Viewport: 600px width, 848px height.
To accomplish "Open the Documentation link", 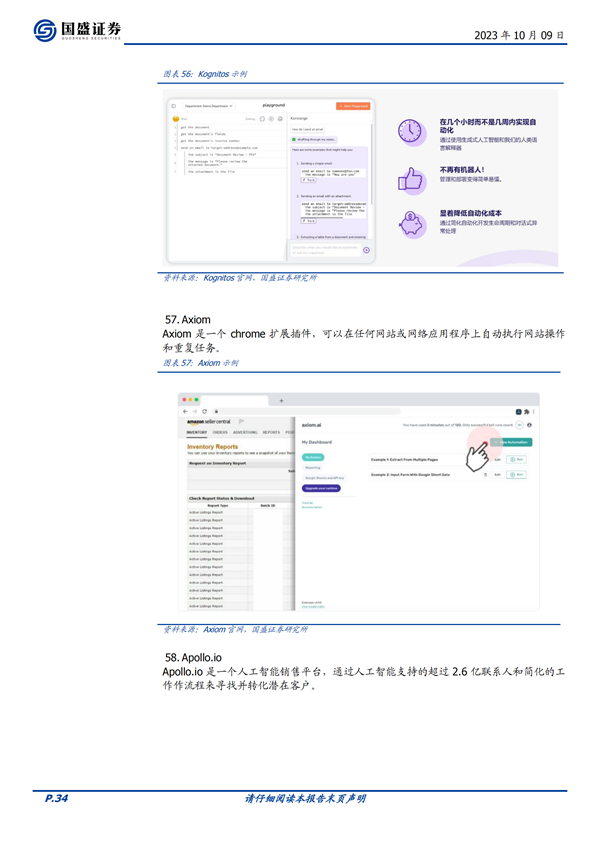I will point(312,507).
